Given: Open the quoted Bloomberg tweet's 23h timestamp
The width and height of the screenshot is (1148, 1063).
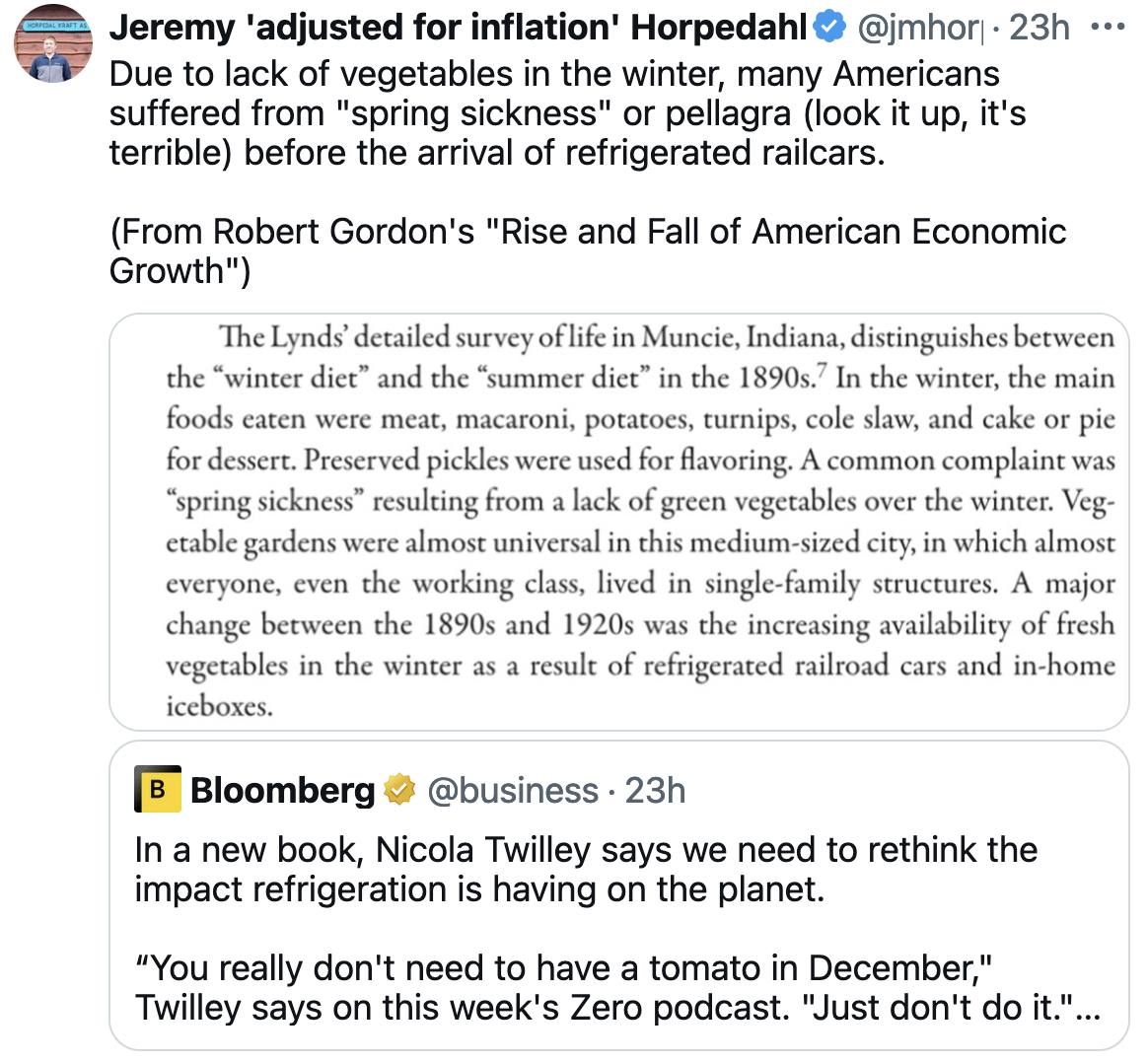Looking at the screenshot, I should tap(656, 790).
